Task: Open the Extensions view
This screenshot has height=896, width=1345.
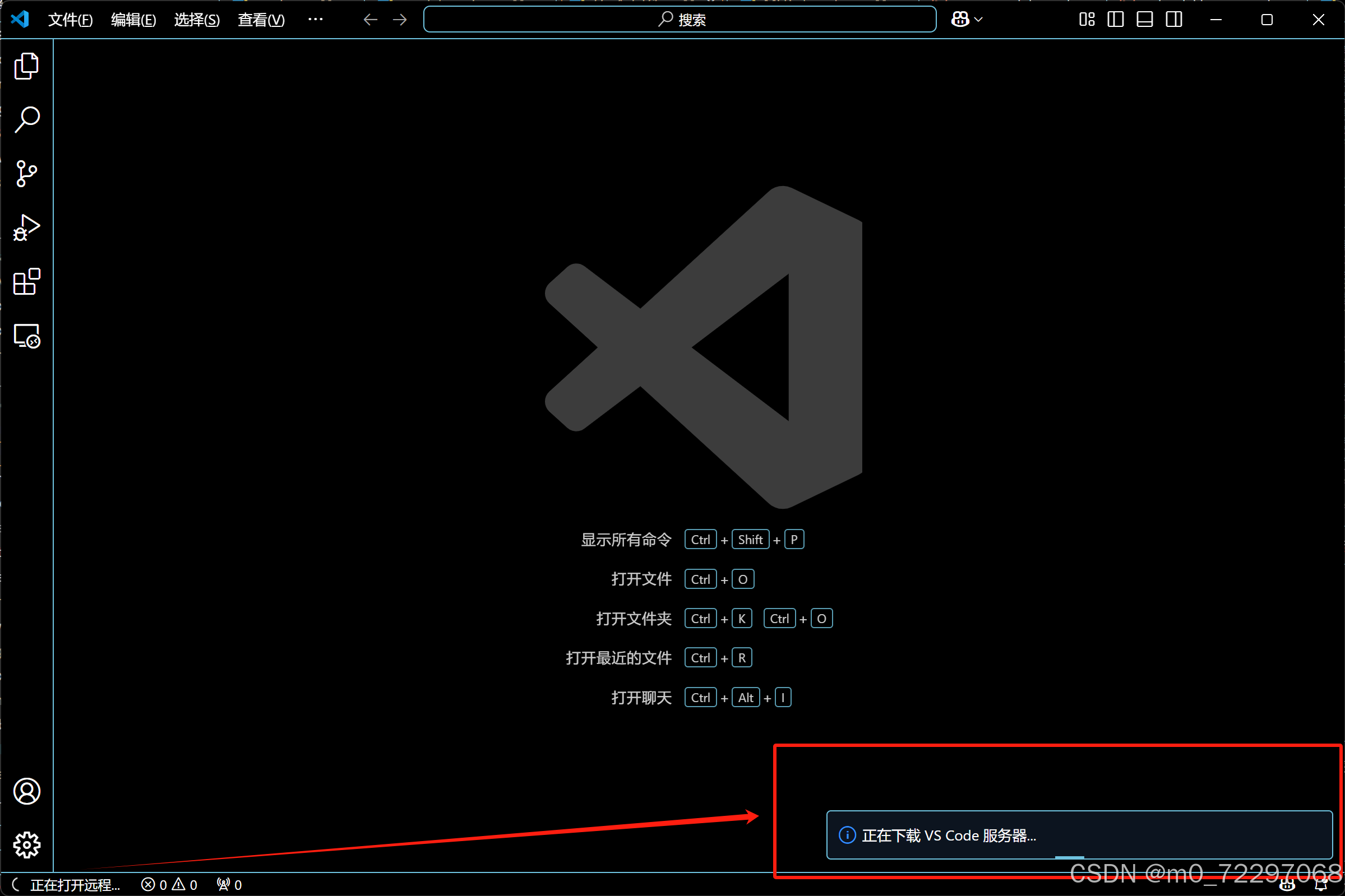Action: pos(26,281)
